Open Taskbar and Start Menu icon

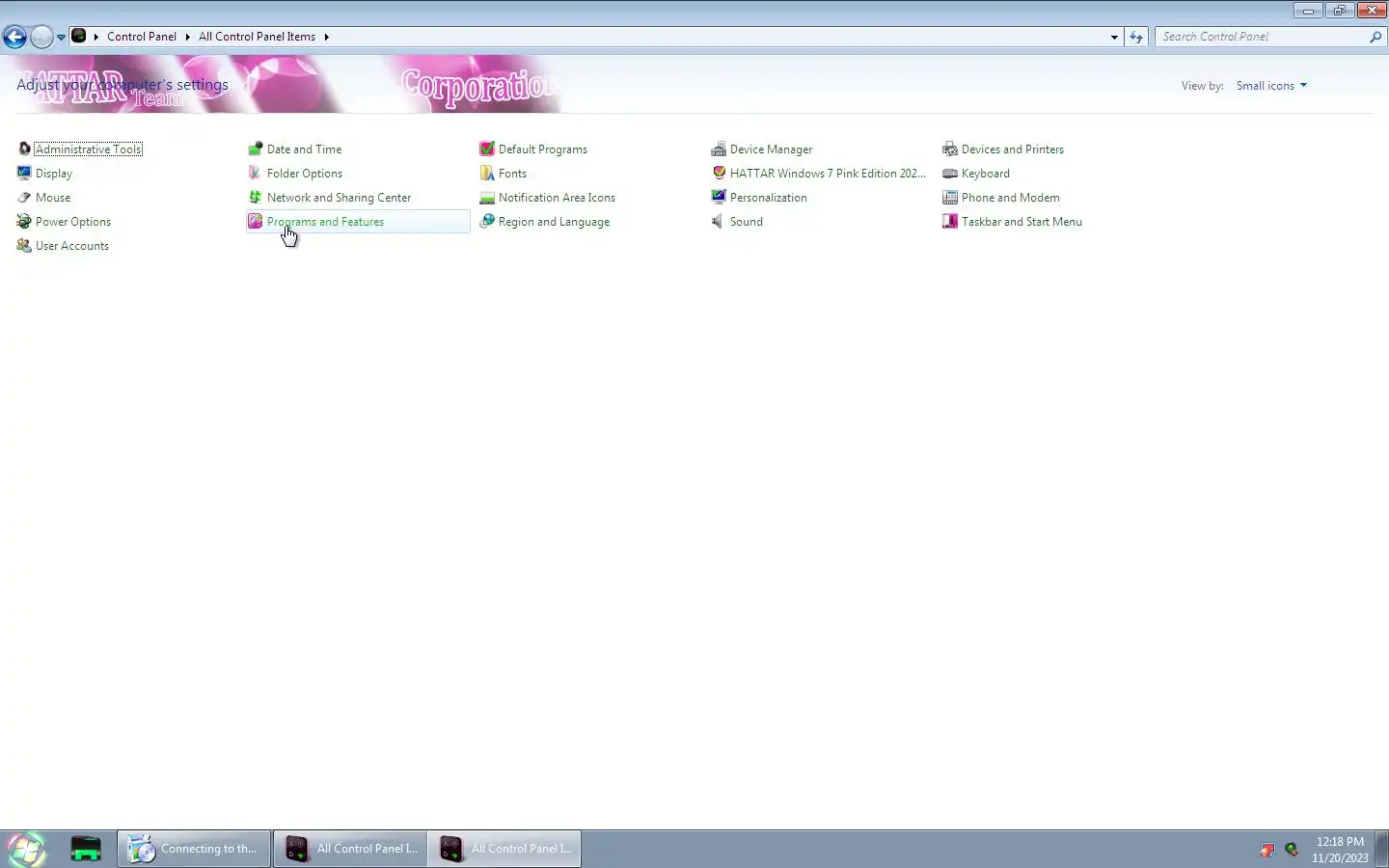pos(950,221)
